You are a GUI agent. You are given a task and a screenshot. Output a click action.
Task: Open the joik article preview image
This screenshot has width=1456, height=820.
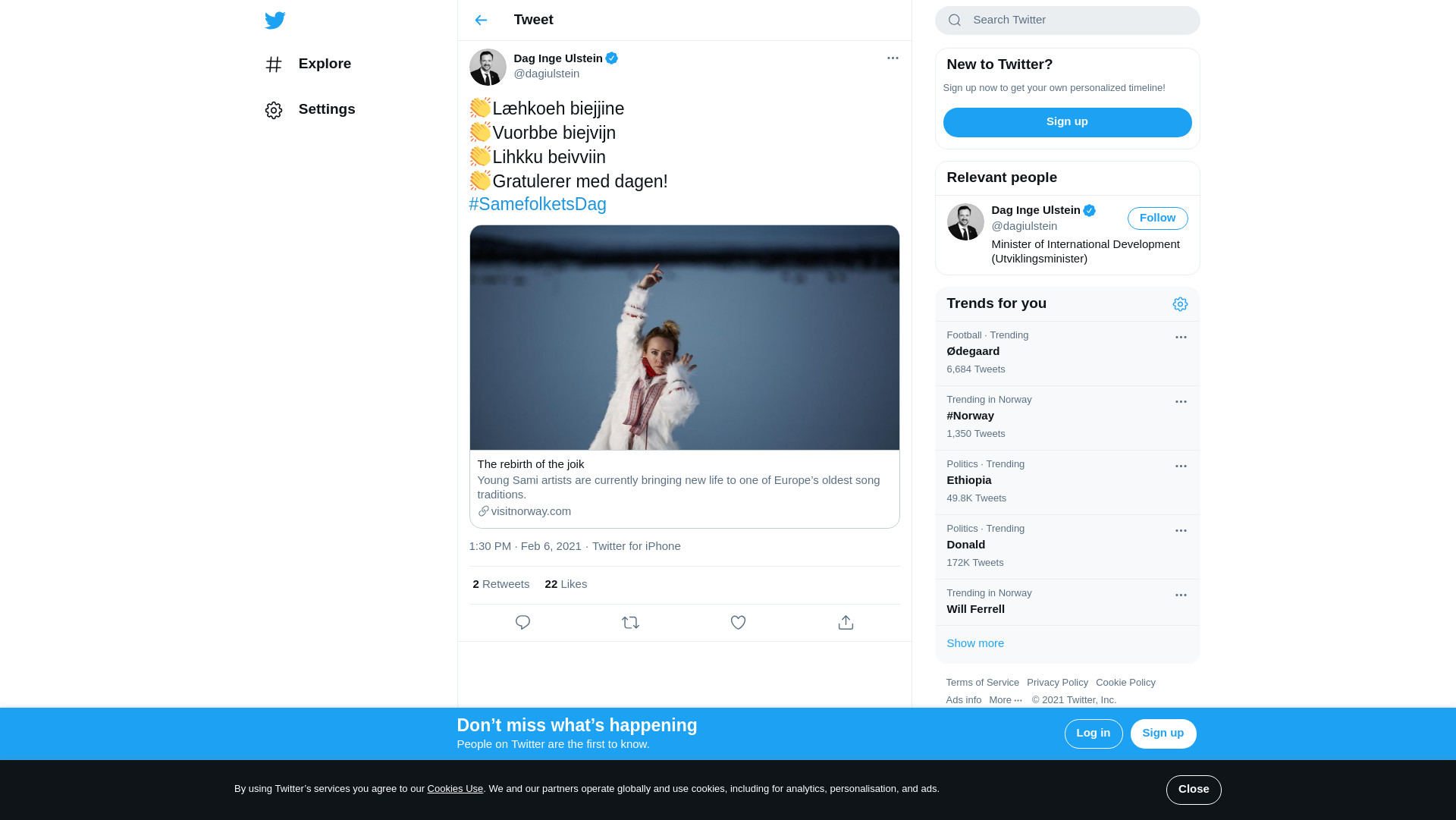[685, 338]
